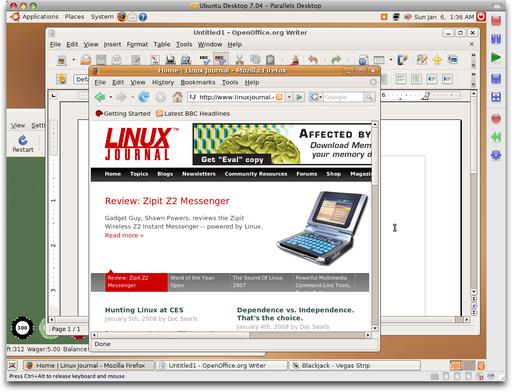Open the Ubuntu help icon in top panel

click(x=143, y=17)
